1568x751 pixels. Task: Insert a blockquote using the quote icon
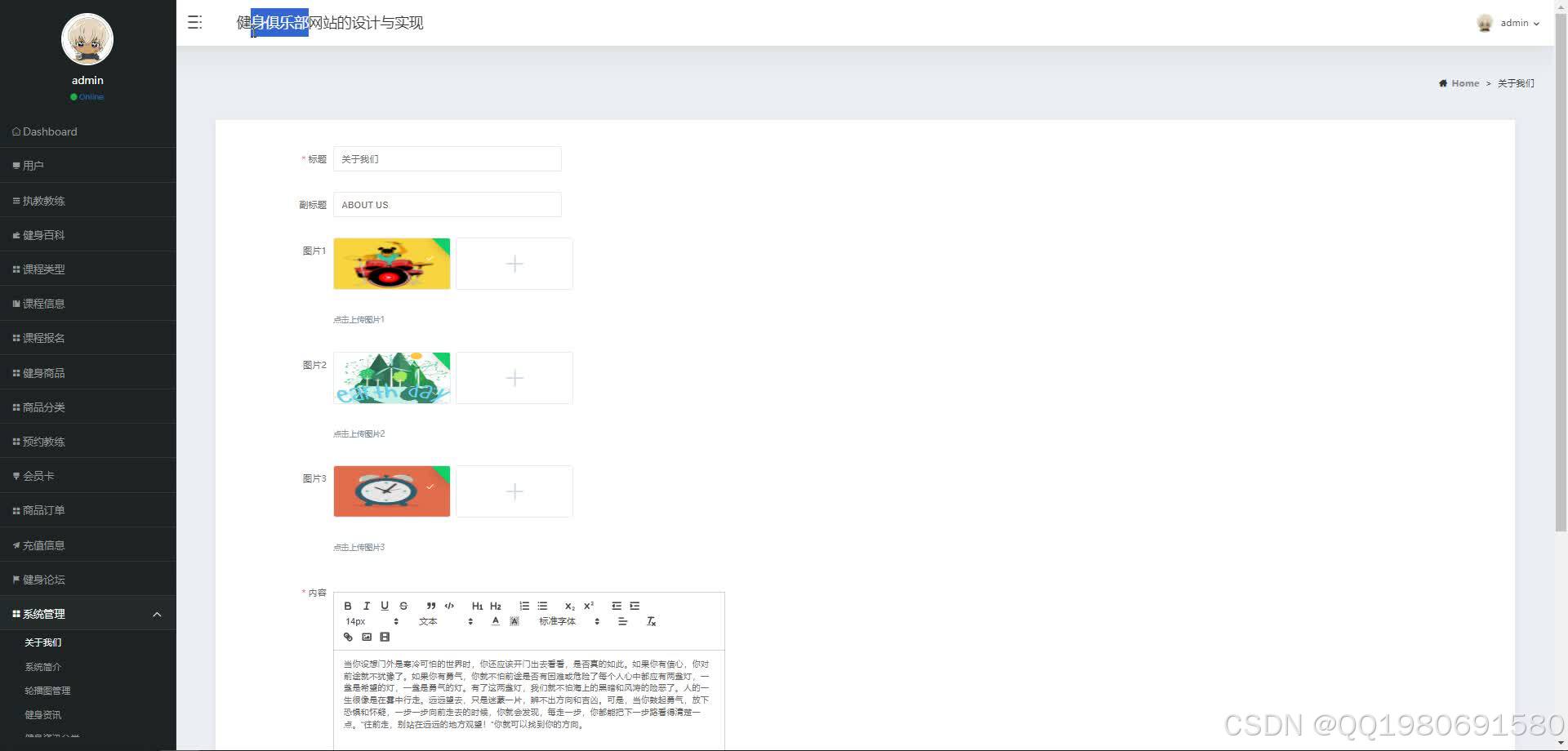pyautogui.click(x=430, y=606)
